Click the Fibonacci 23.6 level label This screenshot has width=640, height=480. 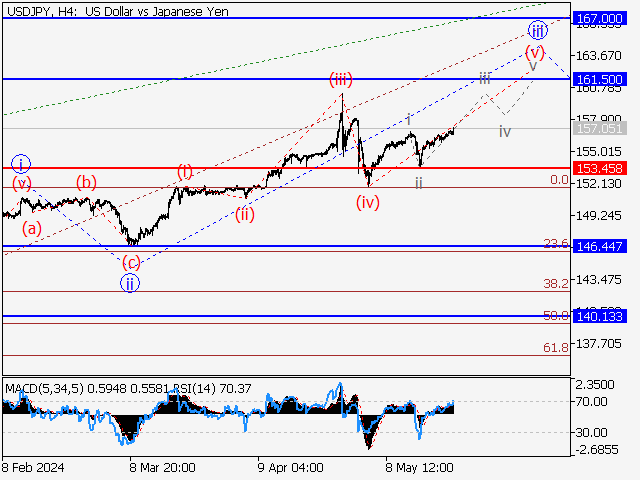tap(556, 244)
